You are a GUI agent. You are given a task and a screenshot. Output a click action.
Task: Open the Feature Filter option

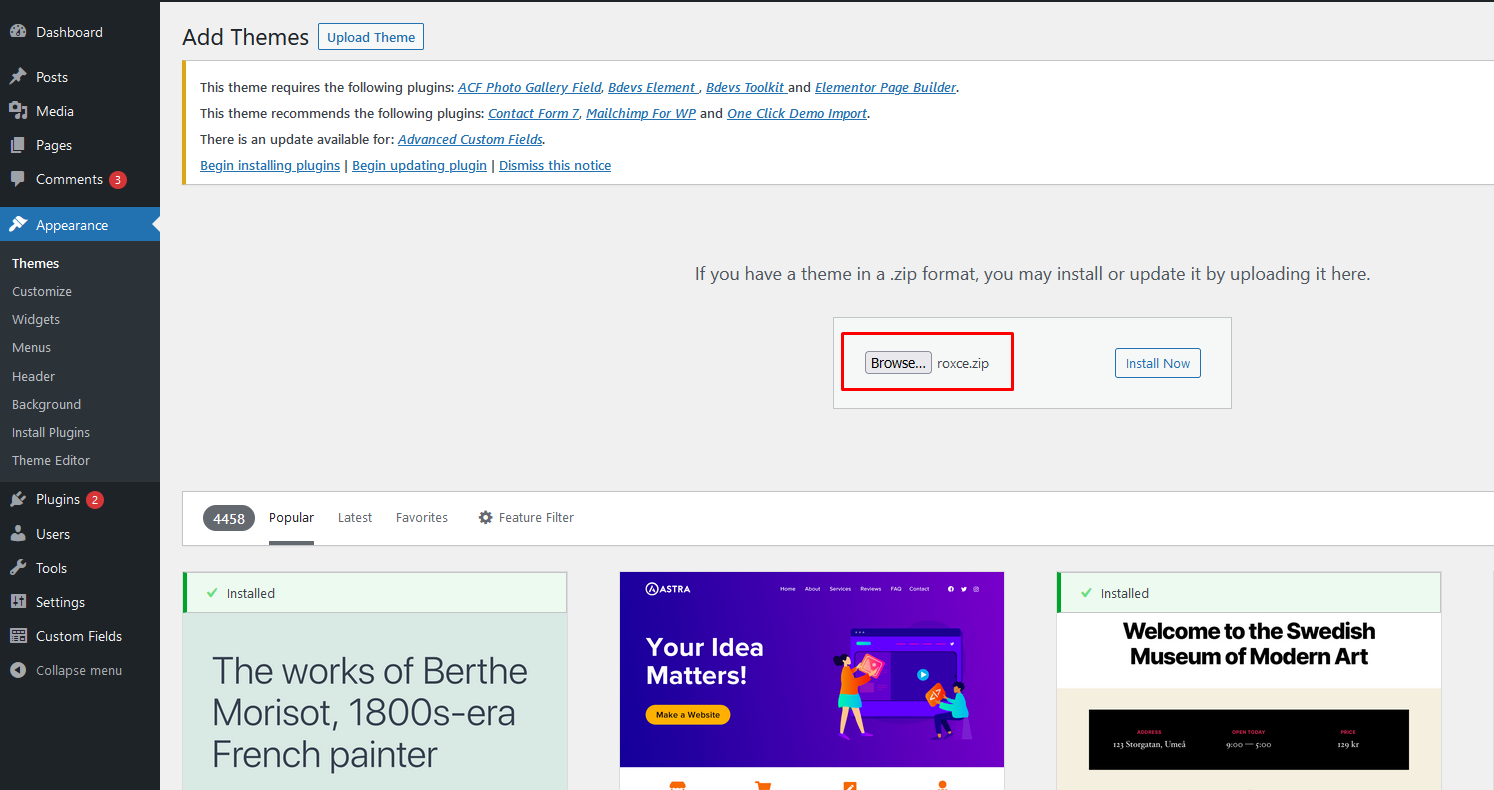coord(526,517)
